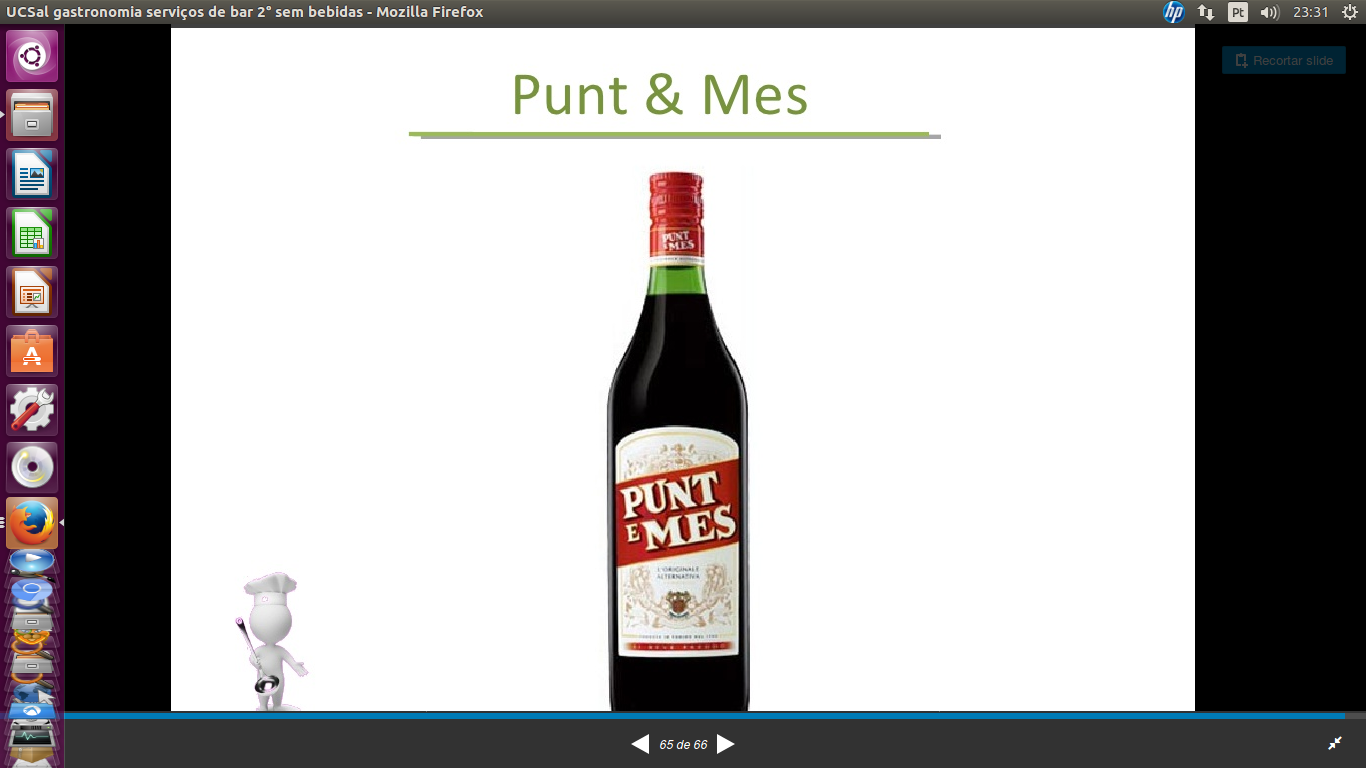The height and width of the screenshot is (768, 1366).
Task: Launch LibreOffice Writer from the dock
Action: pos(32,174)
